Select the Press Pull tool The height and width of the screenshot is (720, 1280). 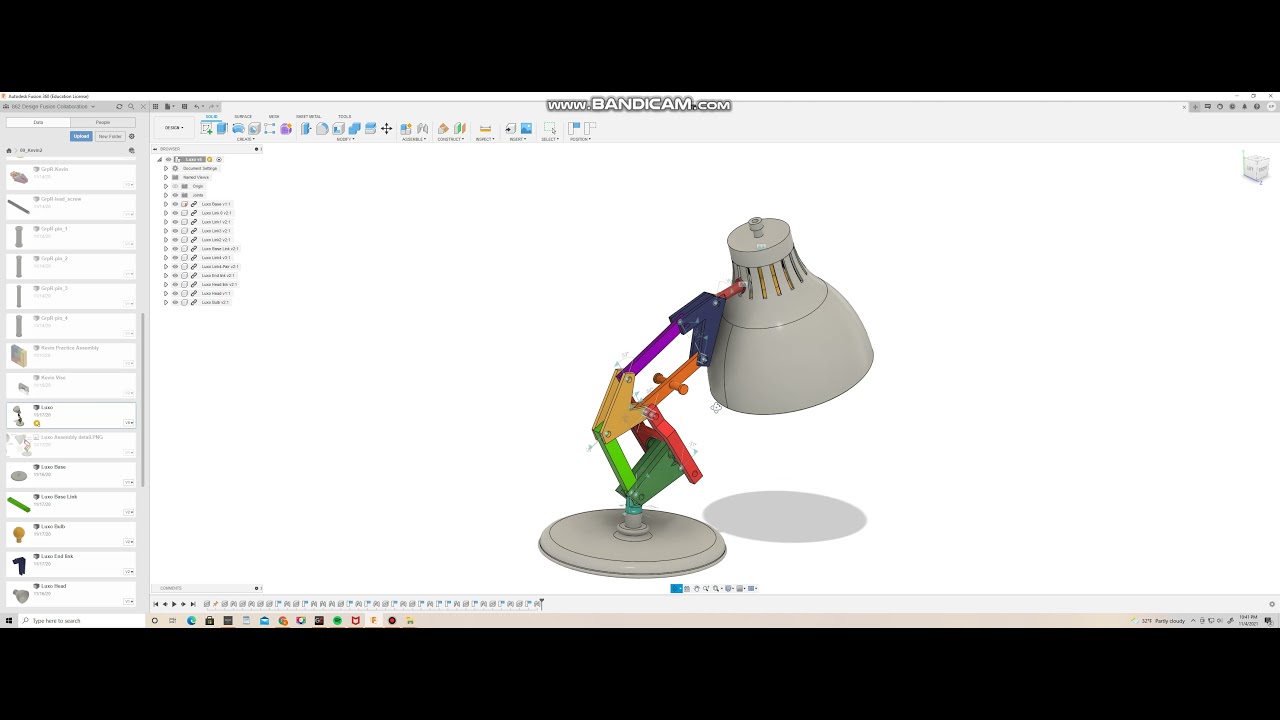(x=306, y=128)
